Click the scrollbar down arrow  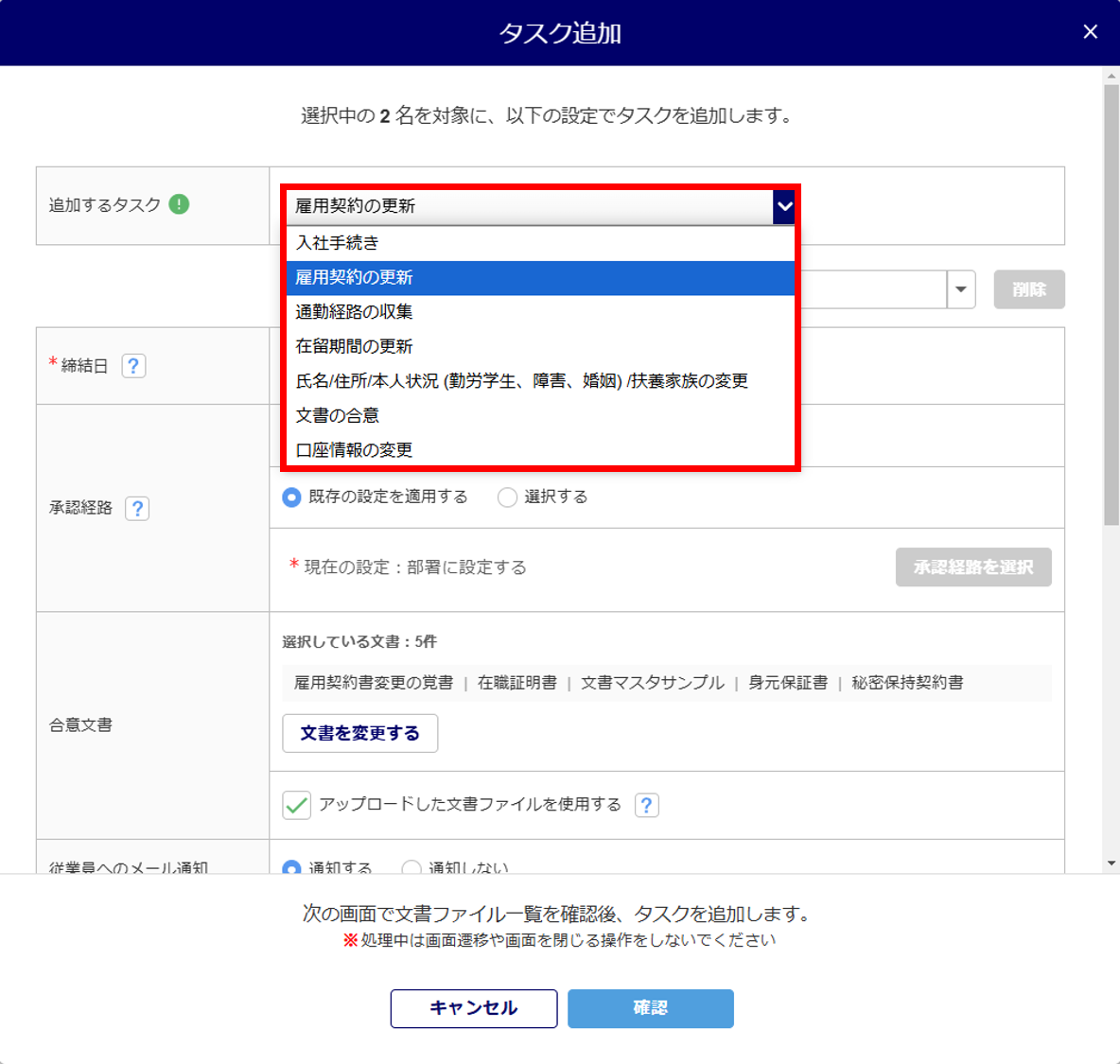click(1111, 863)
